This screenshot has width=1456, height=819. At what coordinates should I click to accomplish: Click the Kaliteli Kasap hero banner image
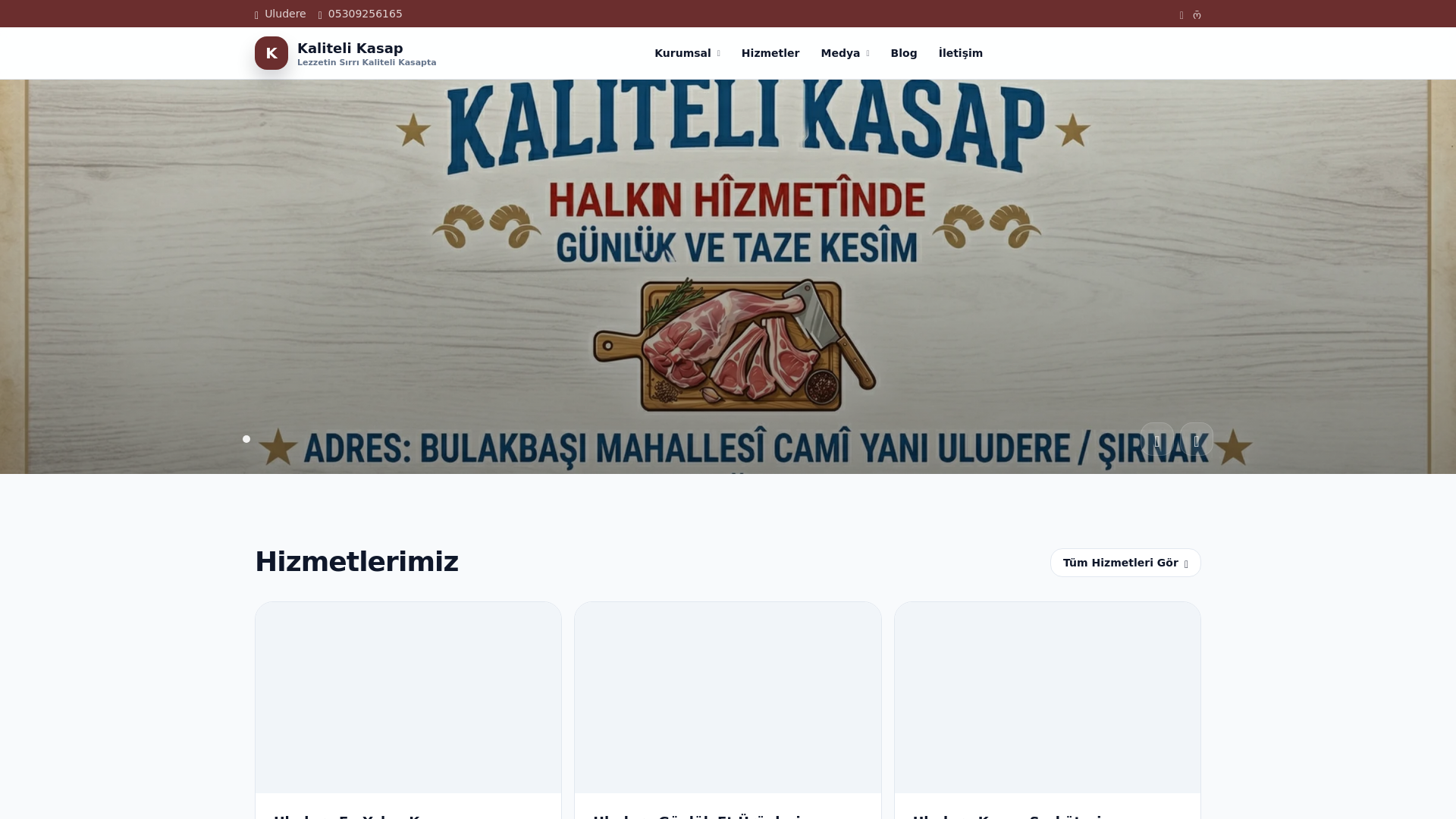click(728, 277)
